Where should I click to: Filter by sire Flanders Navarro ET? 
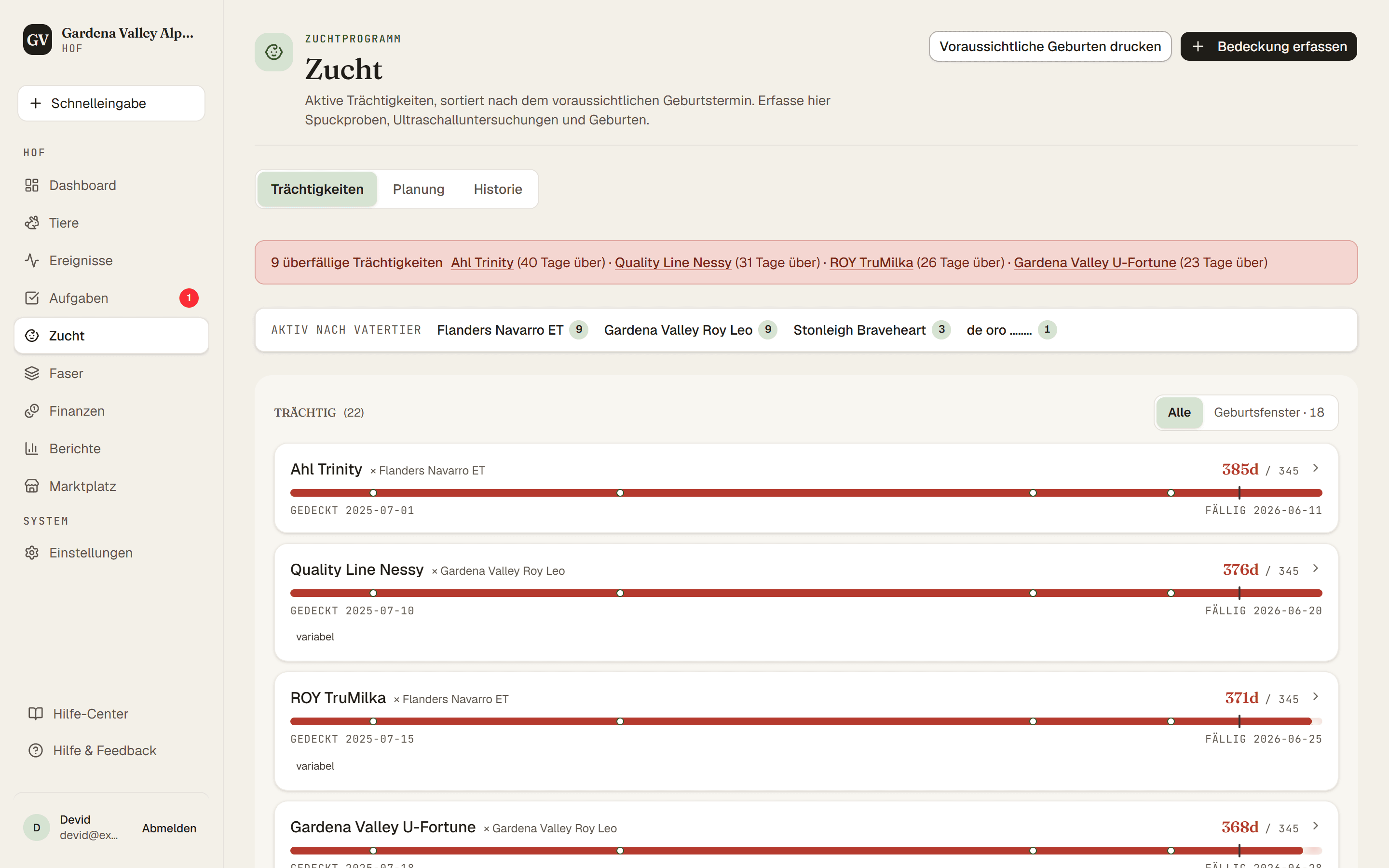click(512, 329)
